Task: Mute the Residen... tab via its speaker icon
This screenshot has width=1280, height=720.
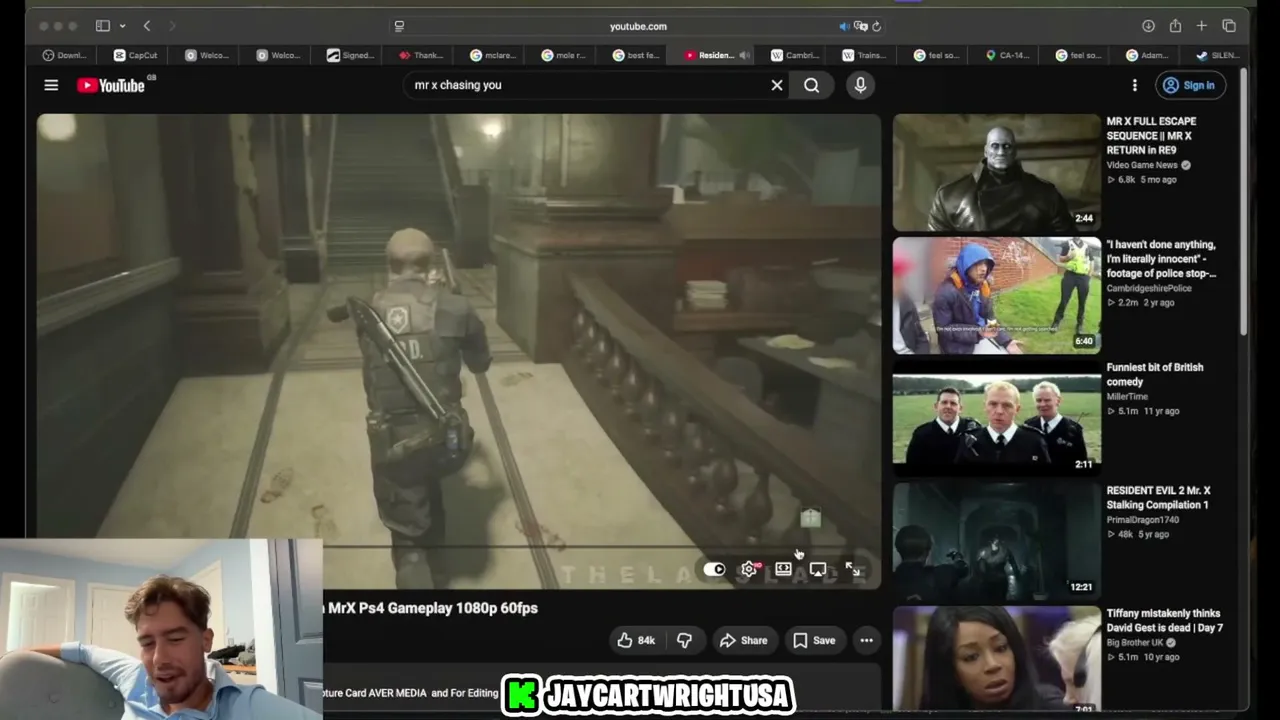Action: point(743,55)
